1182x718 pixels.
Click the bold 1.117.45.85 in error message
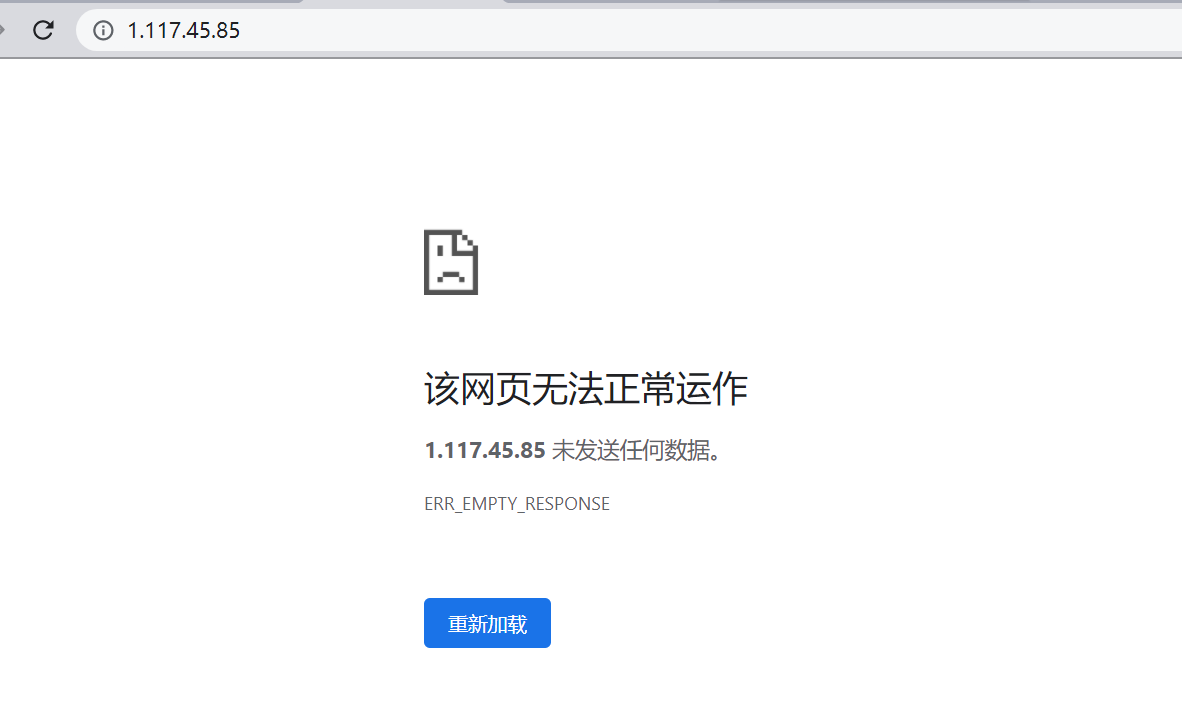485,450
